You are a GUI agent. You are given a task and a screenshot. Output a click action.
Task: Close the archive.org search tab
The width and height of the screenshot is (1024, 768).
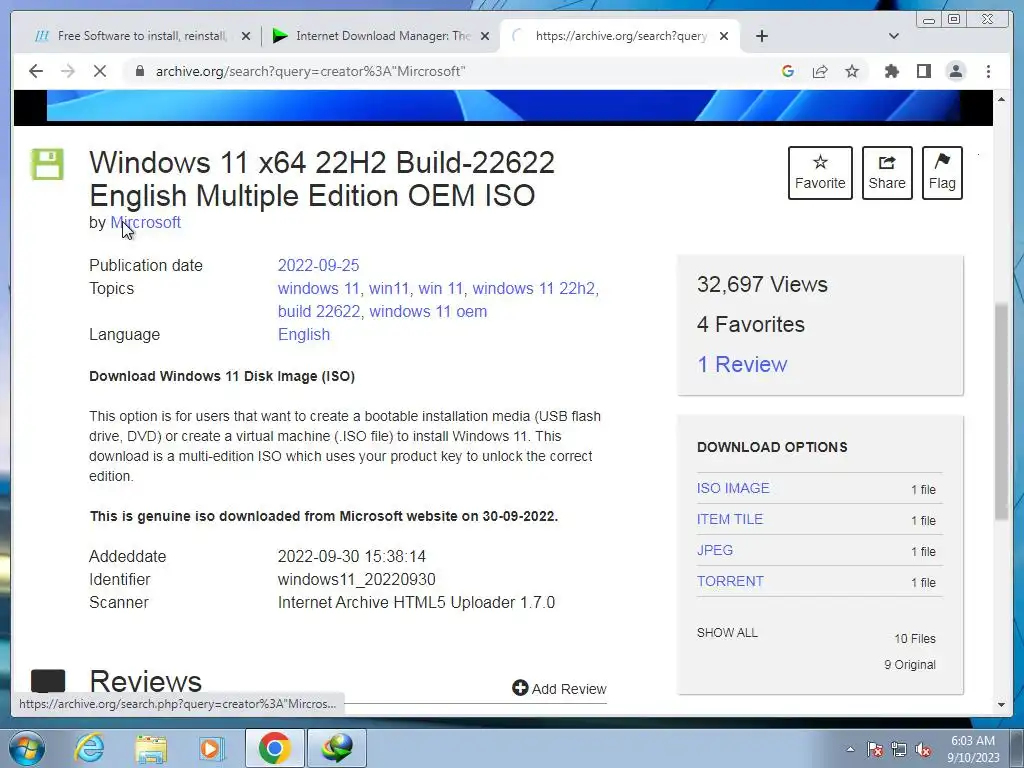724,36
